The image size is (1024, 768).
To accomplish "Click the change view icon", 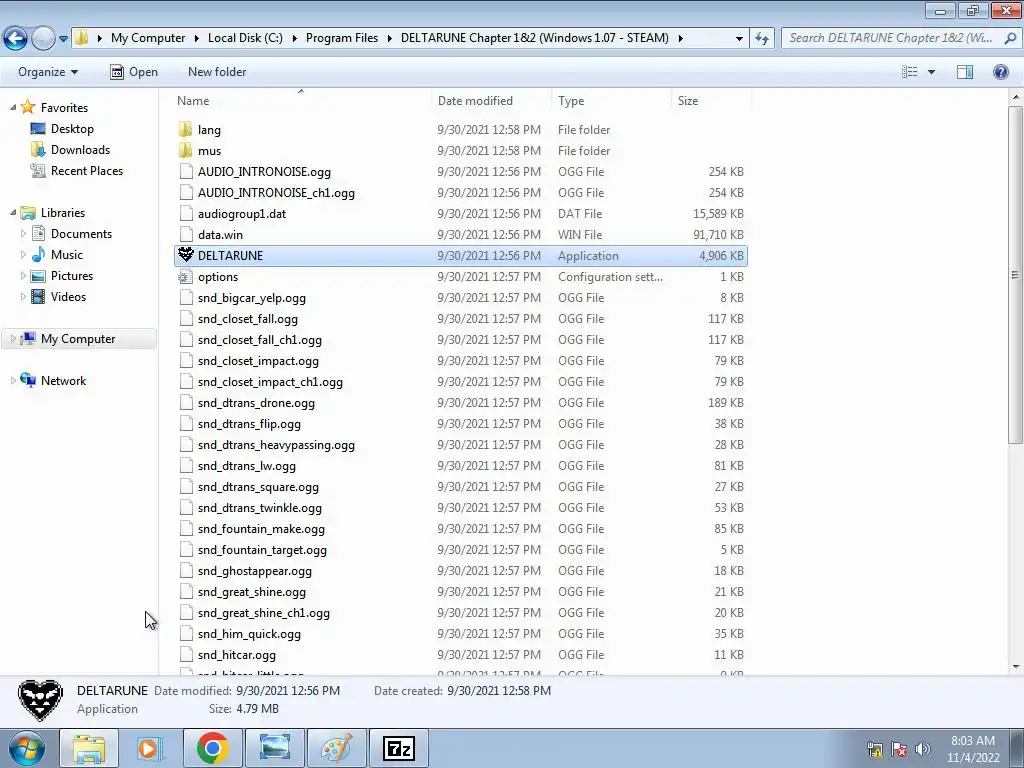I will point(909,72).
